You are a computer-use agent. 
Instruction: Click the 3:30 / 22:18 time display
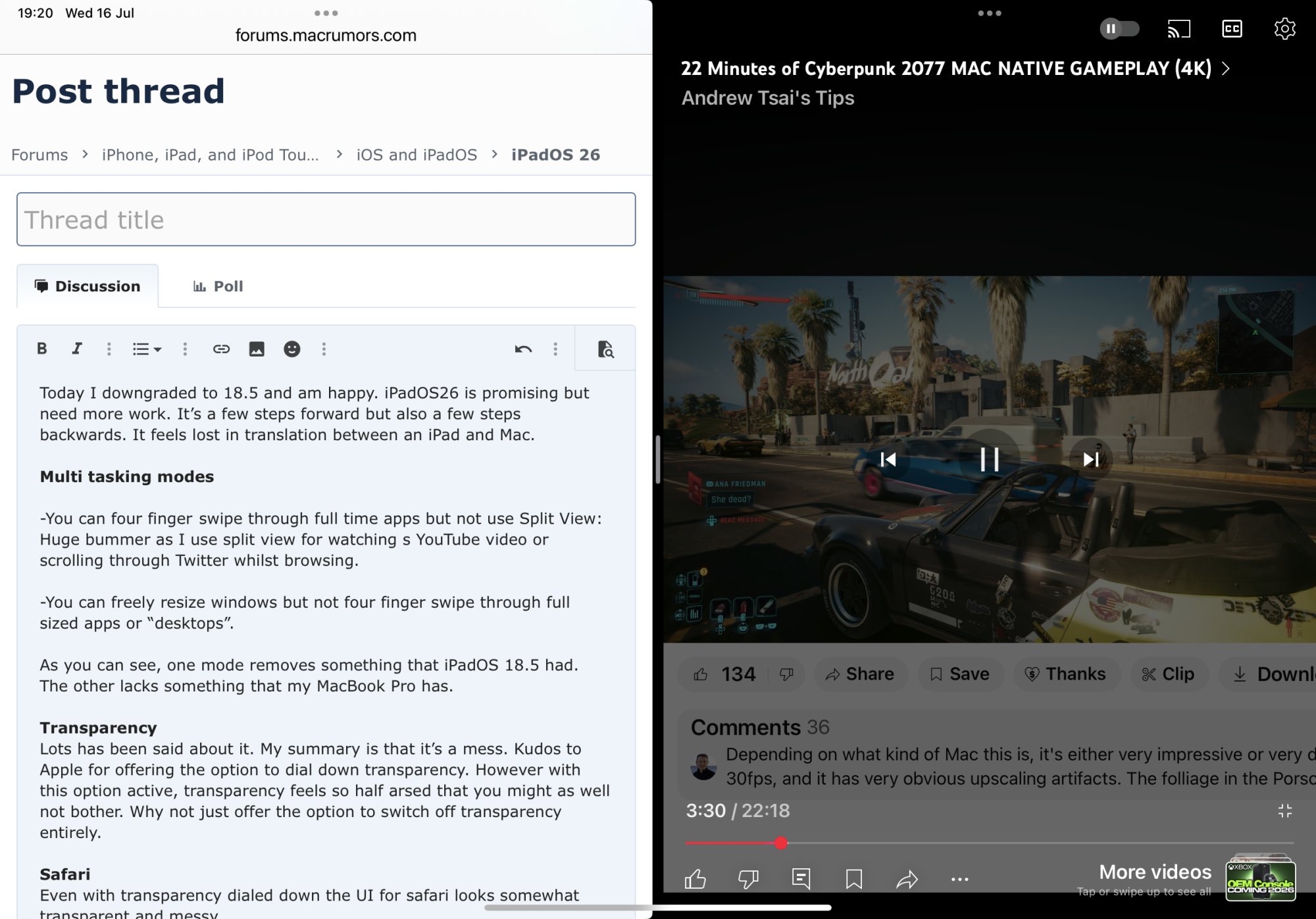(x=738, y=810)
